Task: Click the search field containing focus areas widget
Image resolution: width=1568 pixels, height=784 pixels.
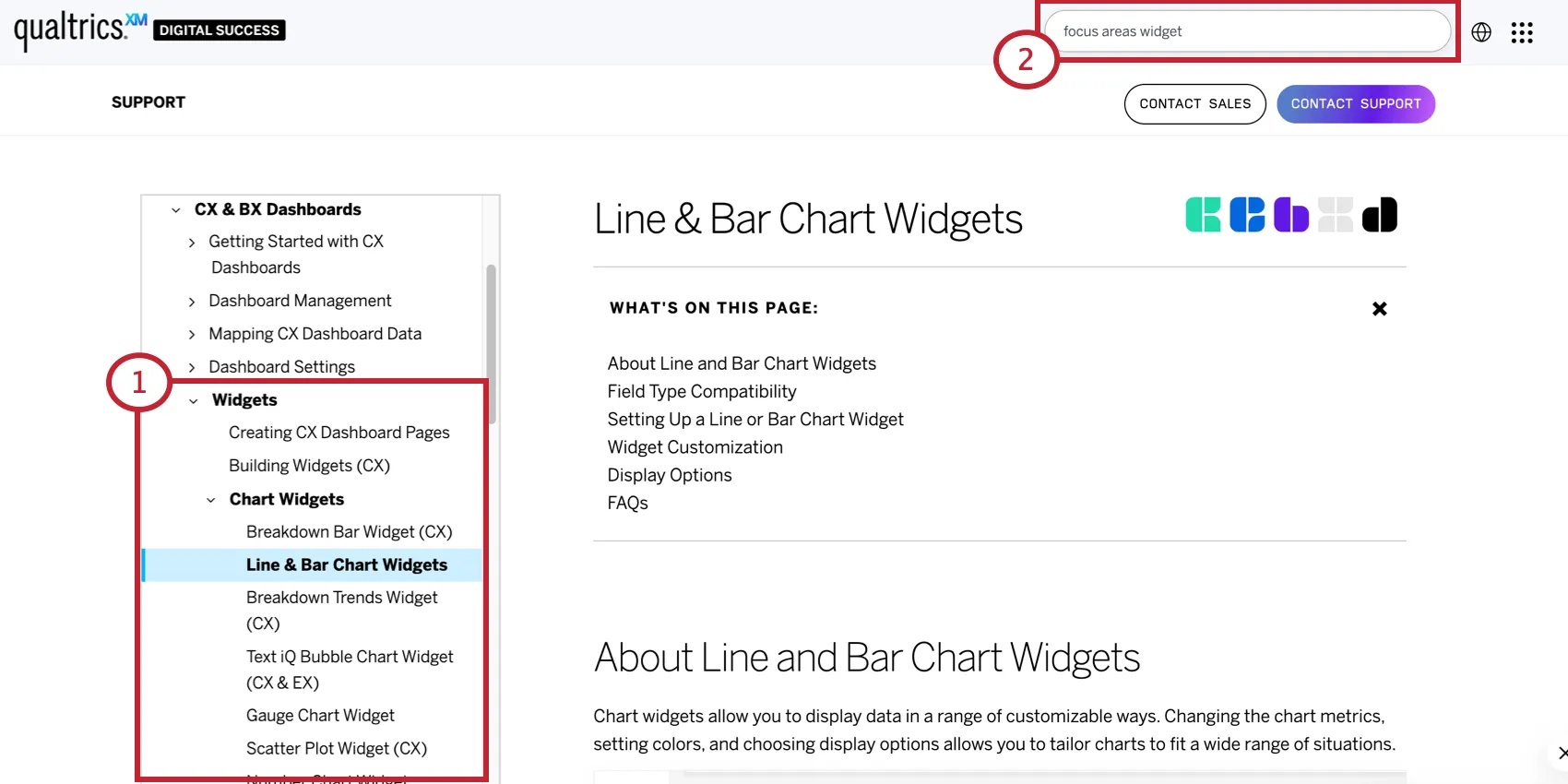Action: point(1247,31)
